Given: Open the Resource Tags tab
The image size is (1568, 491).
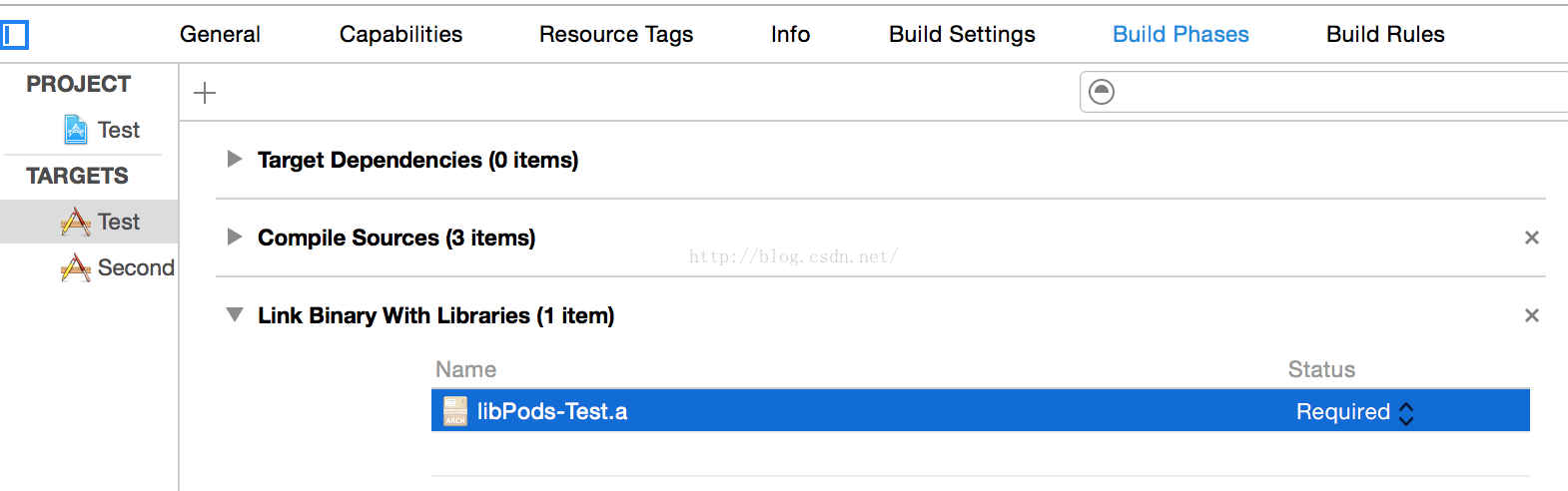Looking at the screenshot, I should tap(616, 34).
